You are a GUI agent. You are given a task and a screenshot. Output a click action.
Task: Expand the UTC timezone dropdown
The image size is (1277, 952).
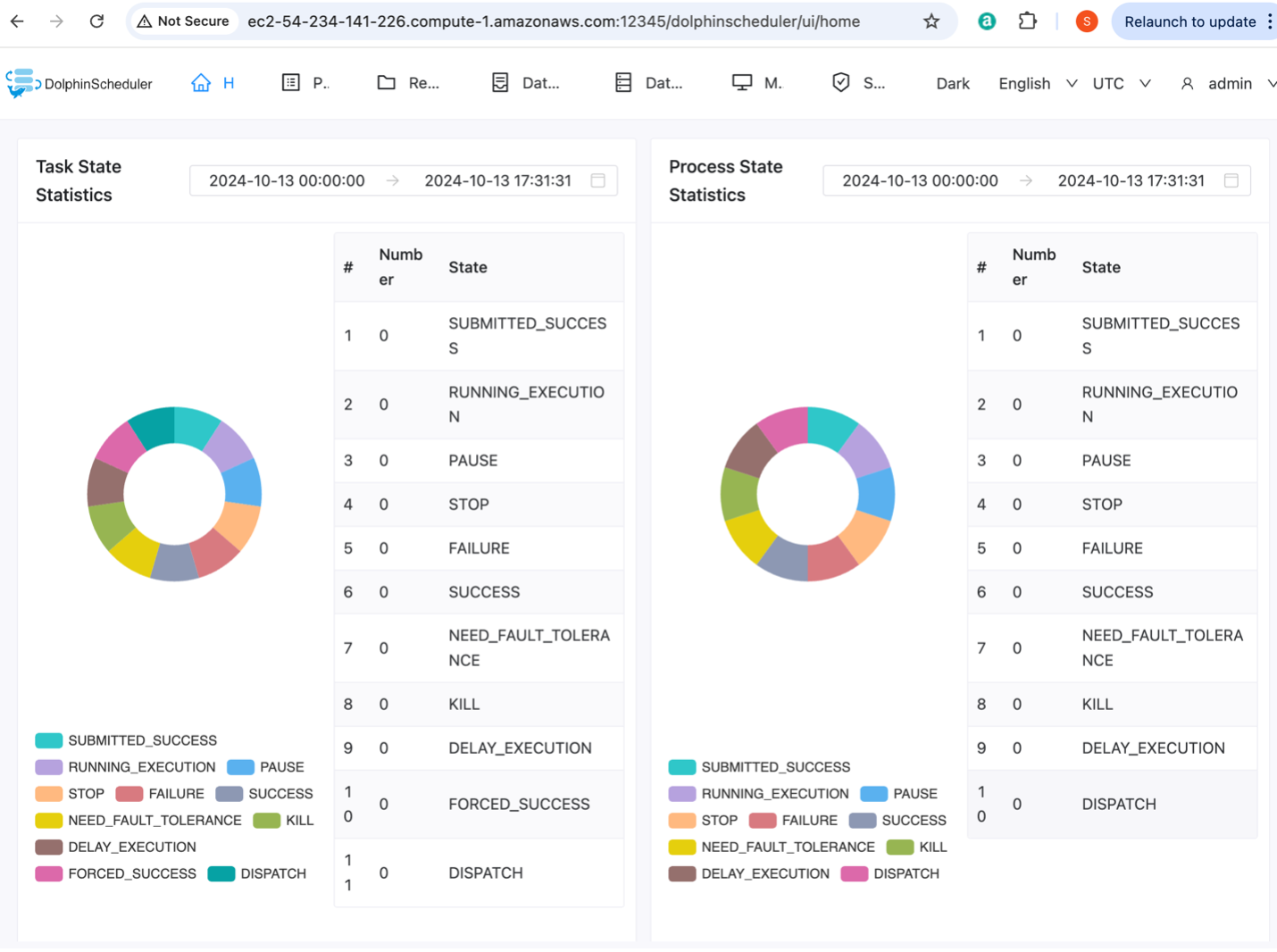(x=1121, y=83)
